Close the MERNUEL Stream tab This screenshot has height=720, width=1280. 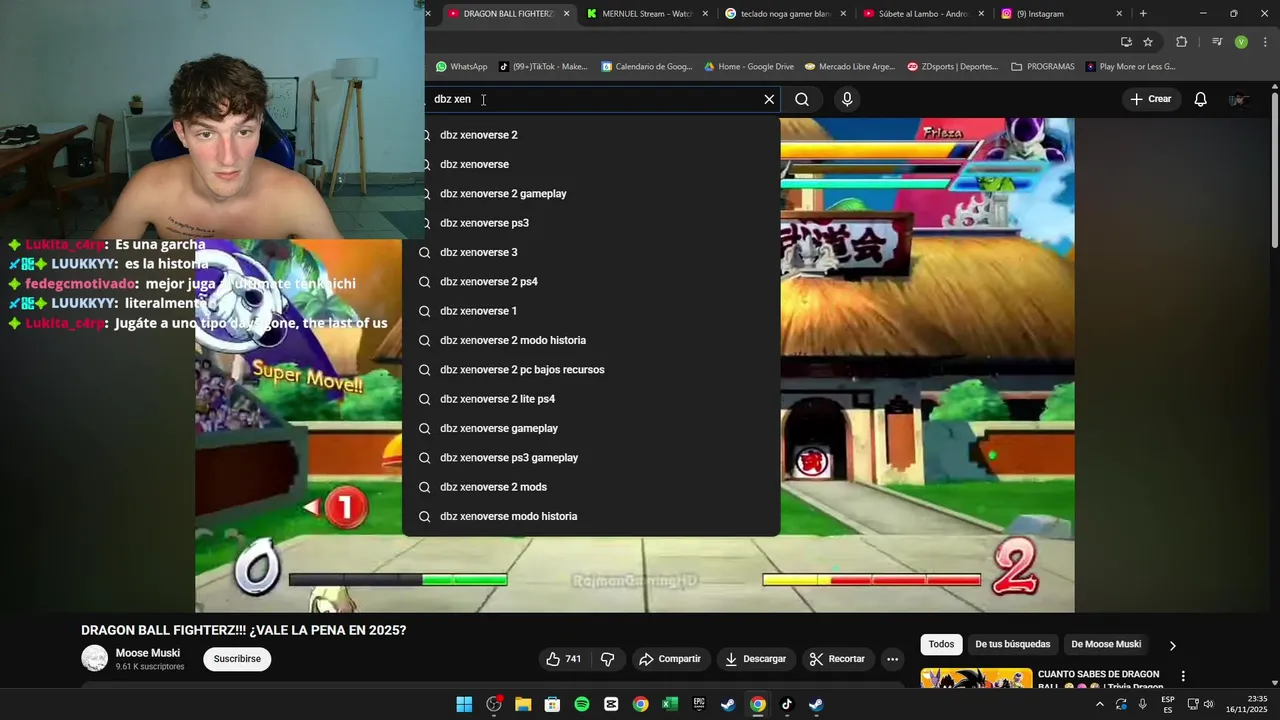pyautogui.click(x=705, y=14)
